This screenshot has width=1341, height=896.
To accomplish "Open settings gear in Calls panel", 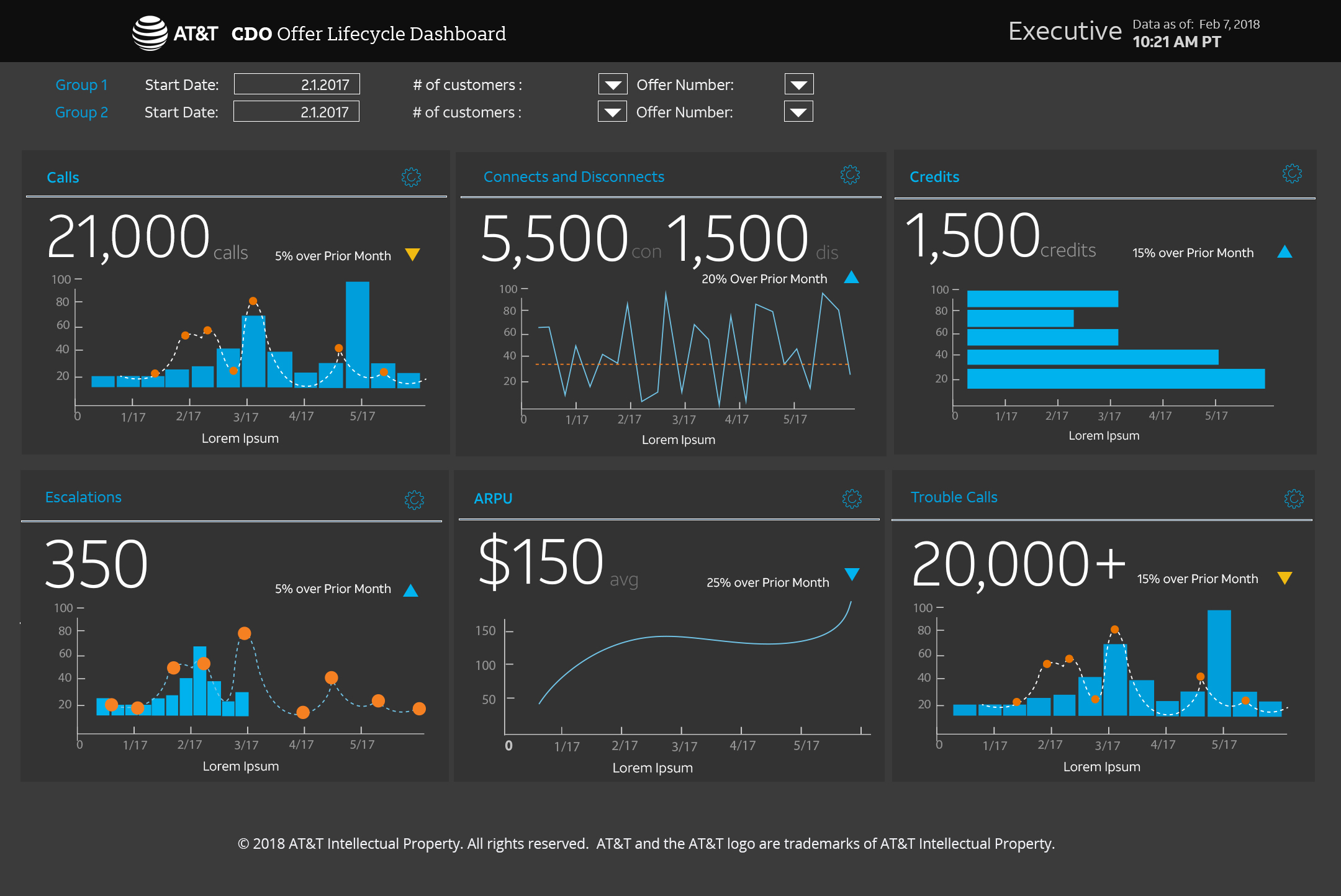I will click(411, 177).
